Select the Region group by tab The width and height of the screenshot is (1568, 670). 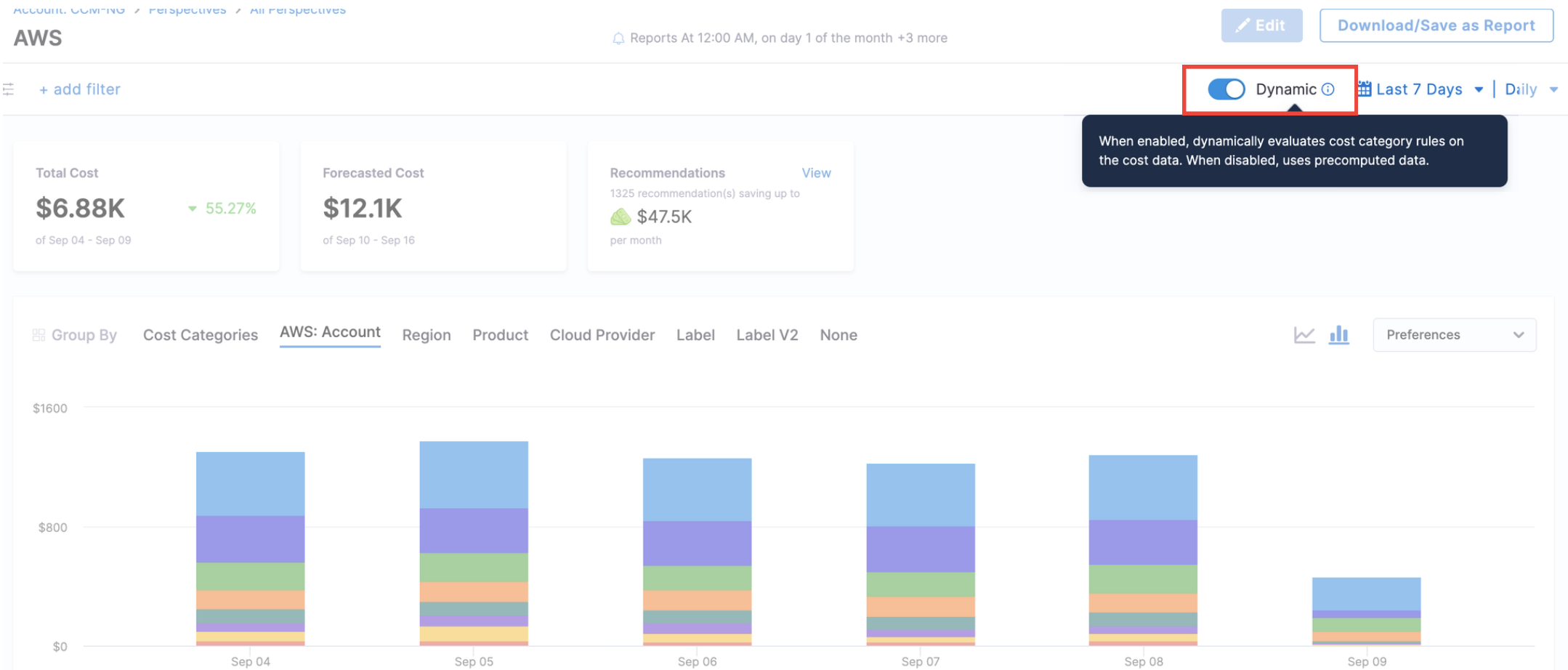coord(427,335)
